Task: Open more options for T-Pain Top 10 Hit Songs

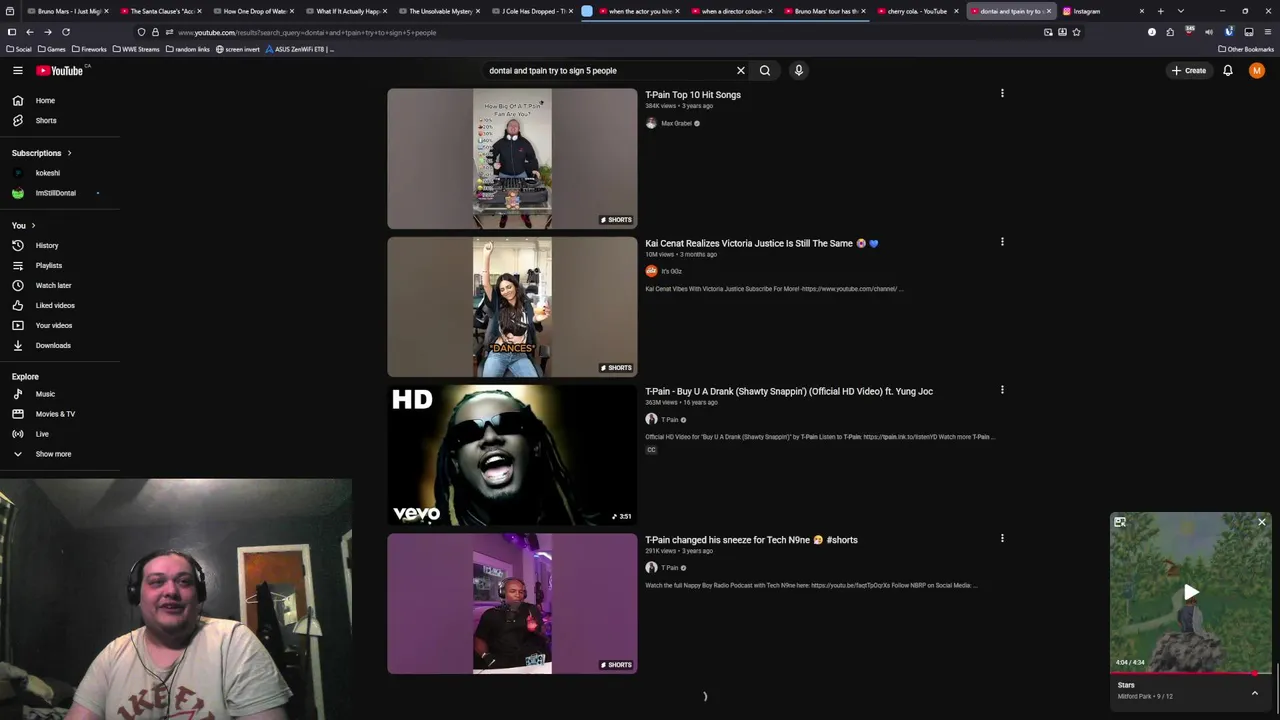Action: [1002, 93]
